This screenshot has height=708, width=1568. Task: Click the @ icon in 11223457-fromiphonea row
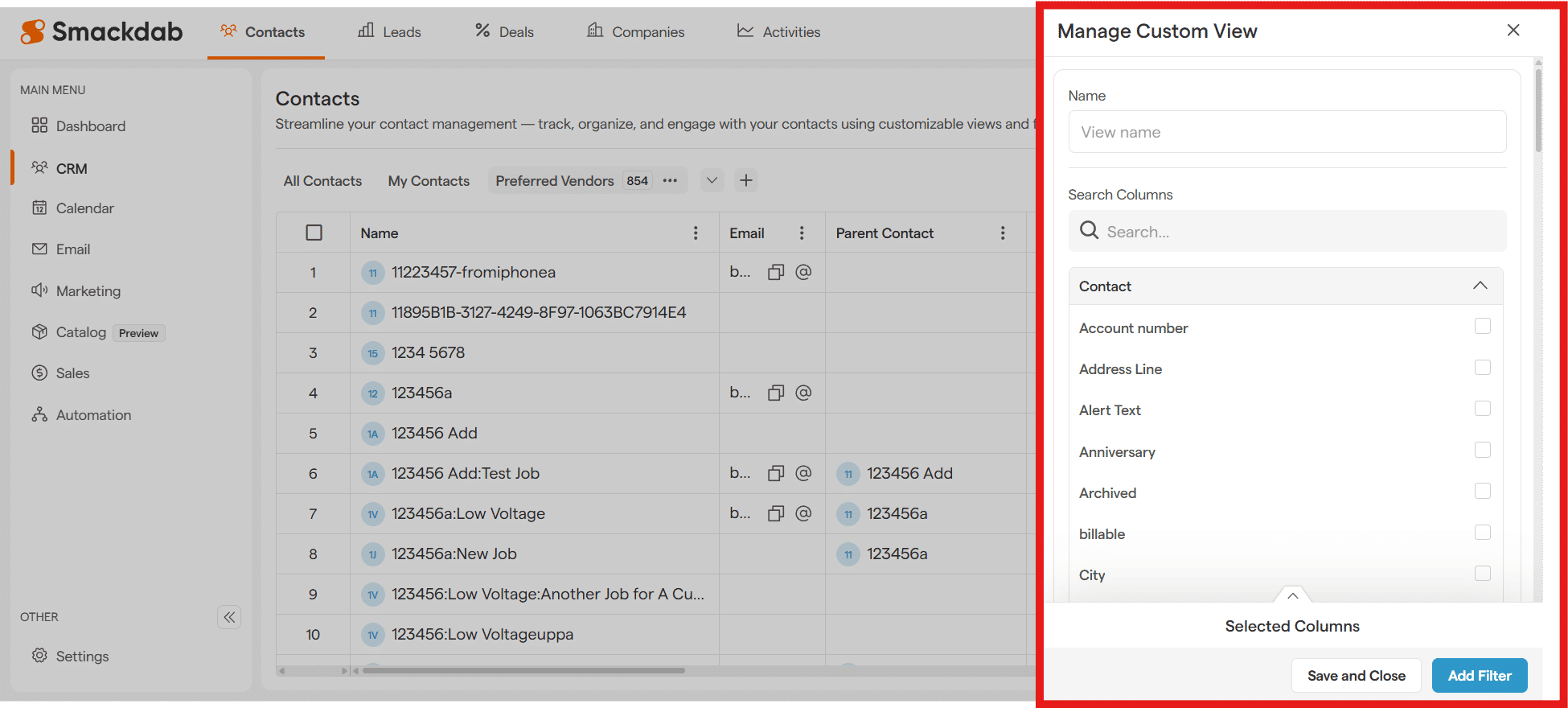tap(803, 272)
